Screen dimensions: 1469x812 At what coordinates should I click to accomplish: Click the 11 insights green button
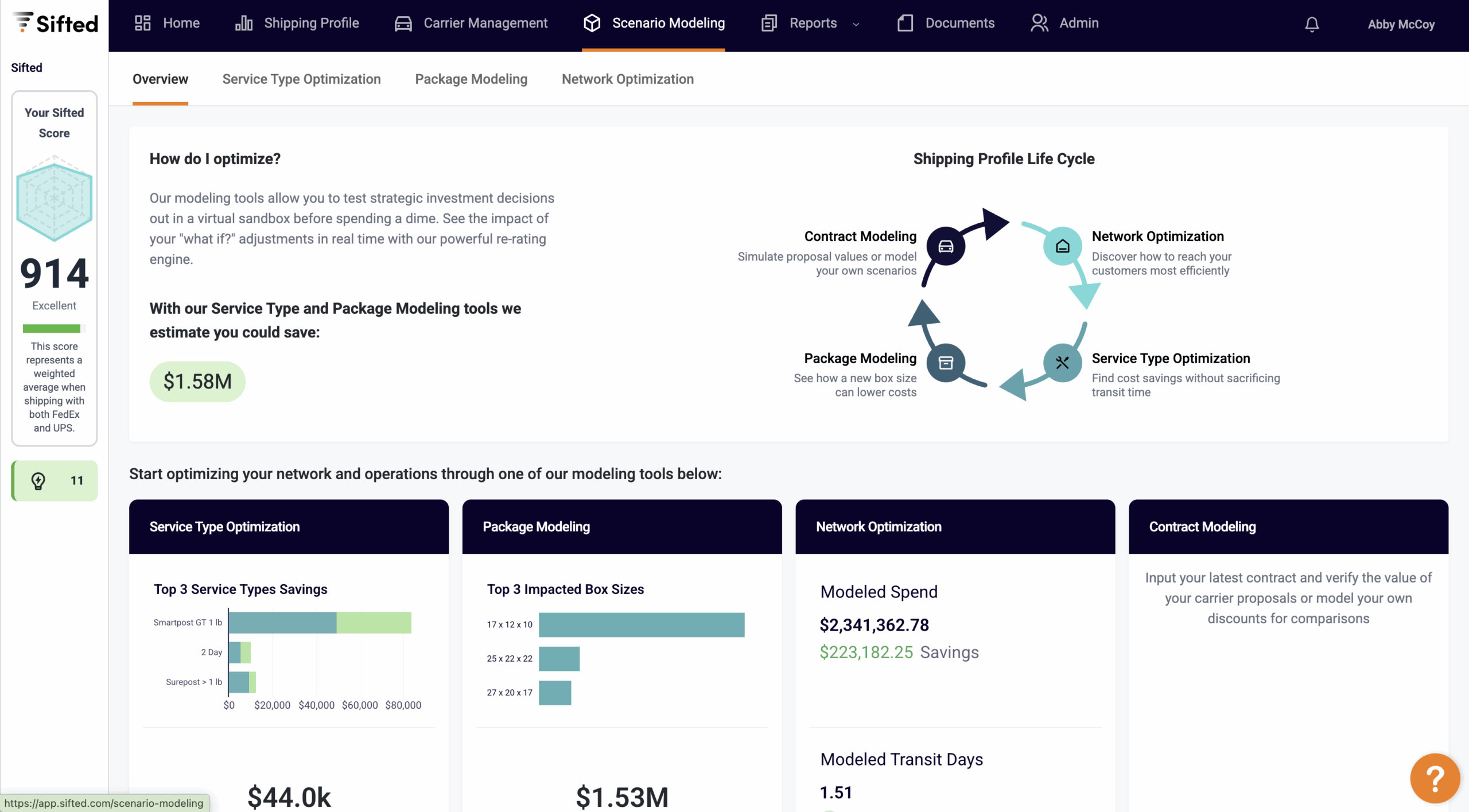coord(55,481)
